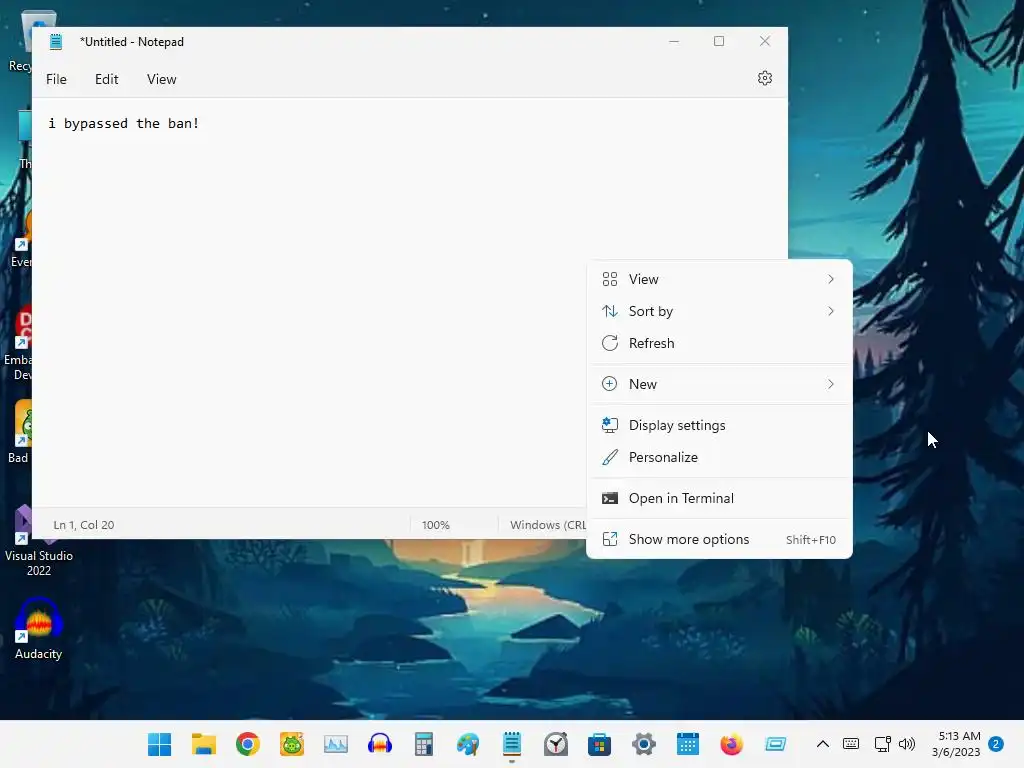Click the Refresh circular arrow icon

pos(609,344)
